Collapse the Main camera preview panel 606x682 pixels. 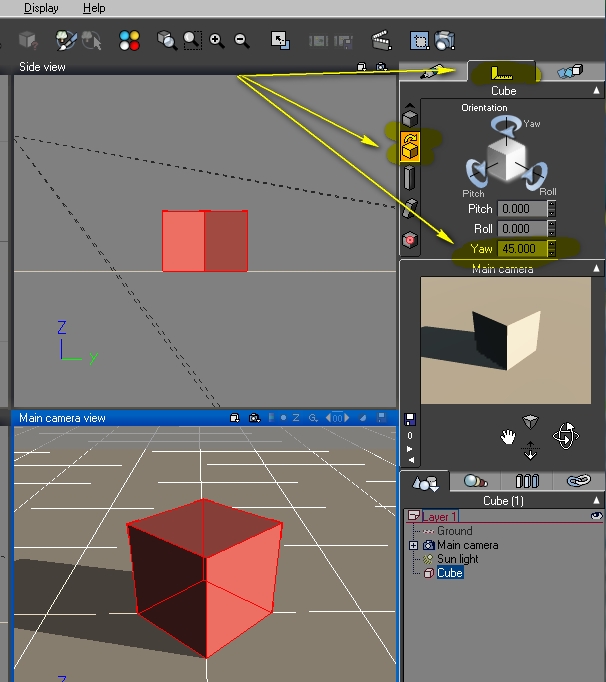click(597, 268)
